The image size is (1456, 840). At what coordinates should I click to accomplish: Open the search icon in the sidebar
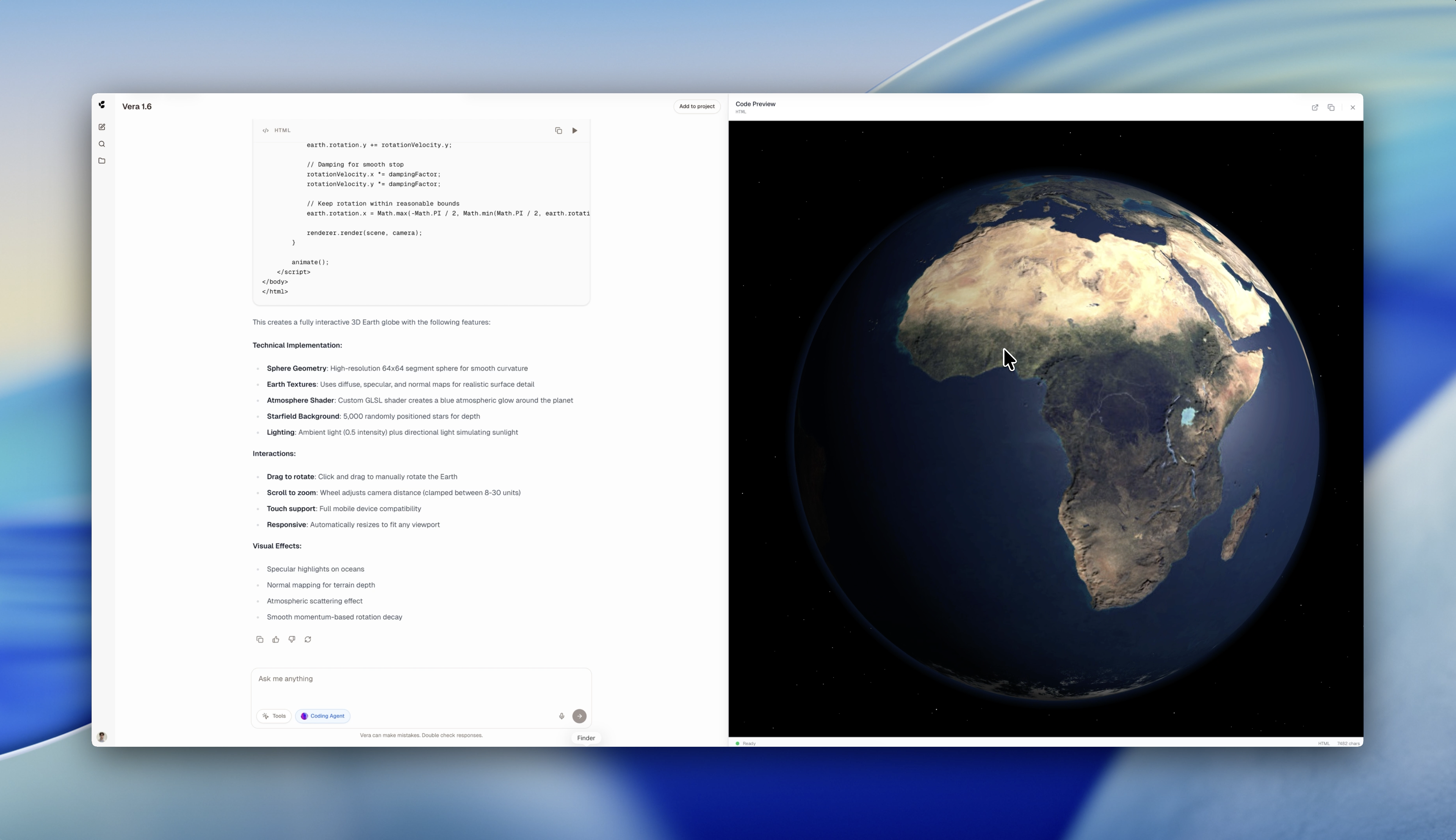click(x=101, y=144)
